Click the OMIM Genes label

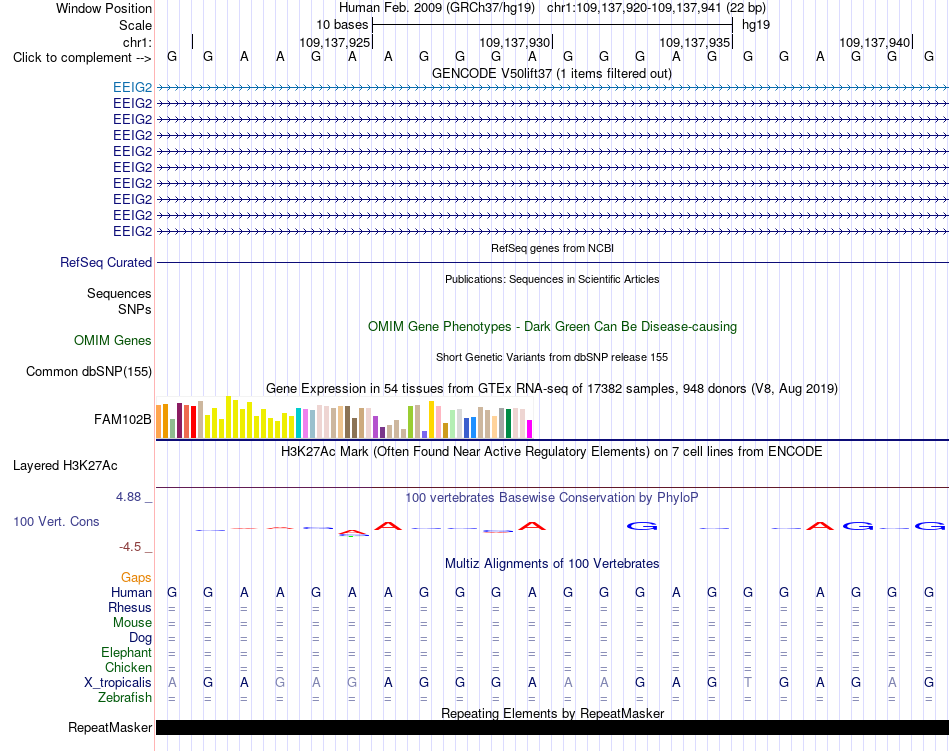113,340
